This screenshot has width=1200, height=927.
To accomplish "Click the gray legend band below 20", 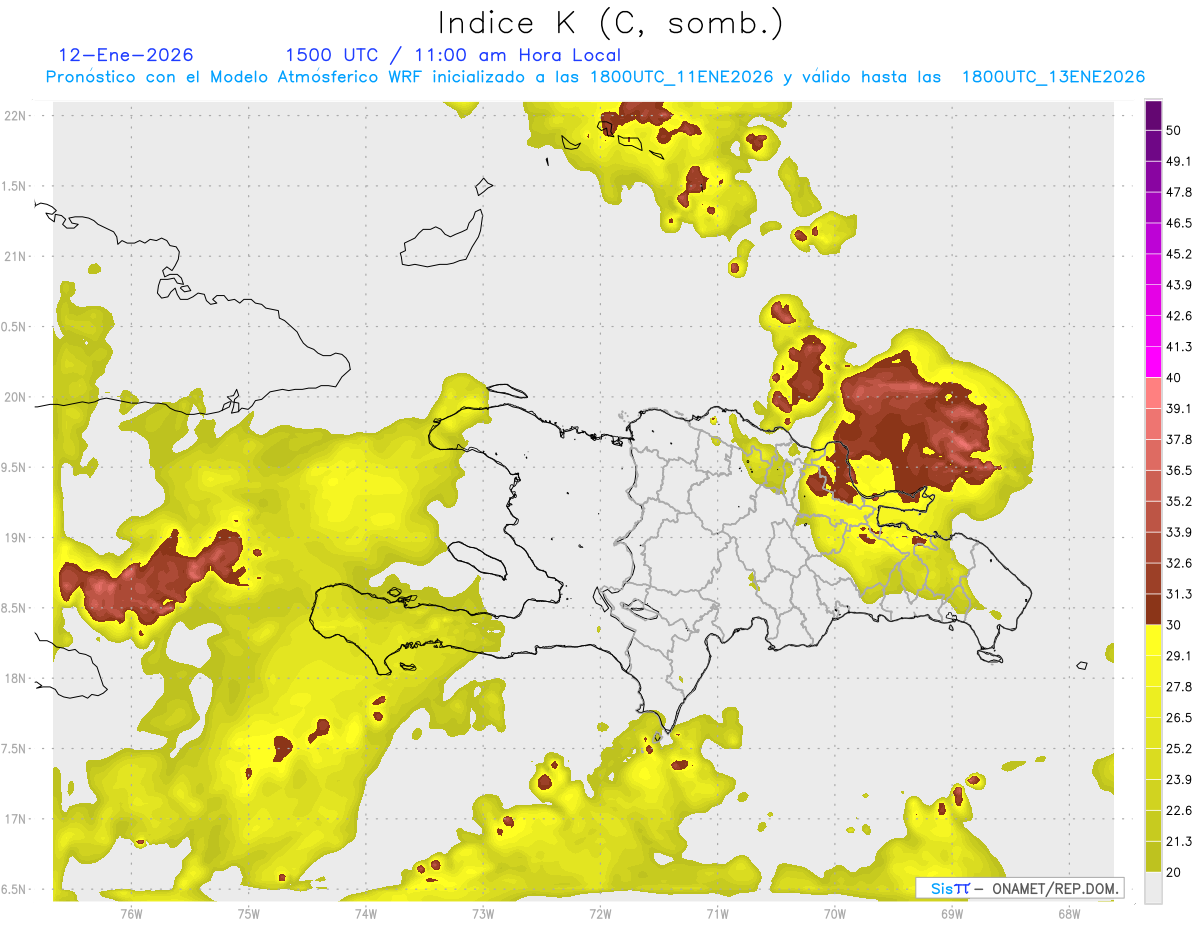I will pyautogui.click(x=1153, y=888).
